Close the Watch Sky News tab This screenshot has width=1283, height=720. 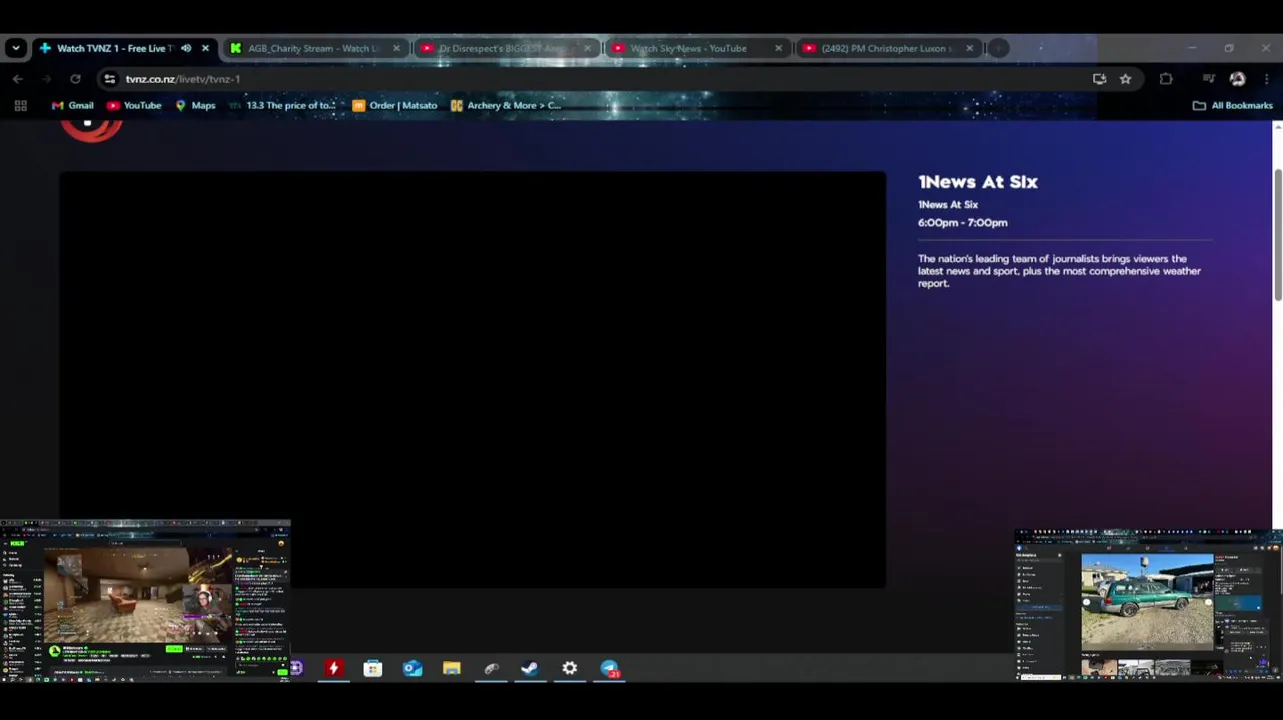778,48
